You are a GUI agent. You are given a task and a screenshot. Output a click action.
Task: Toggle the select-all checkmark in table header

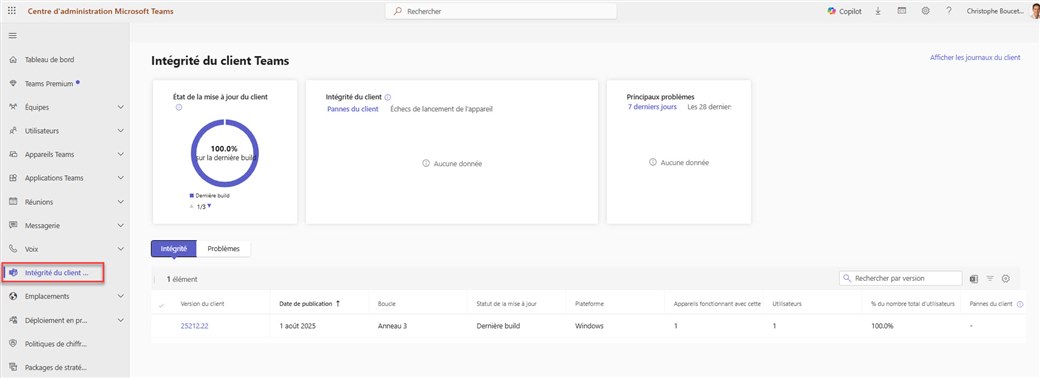161,305
